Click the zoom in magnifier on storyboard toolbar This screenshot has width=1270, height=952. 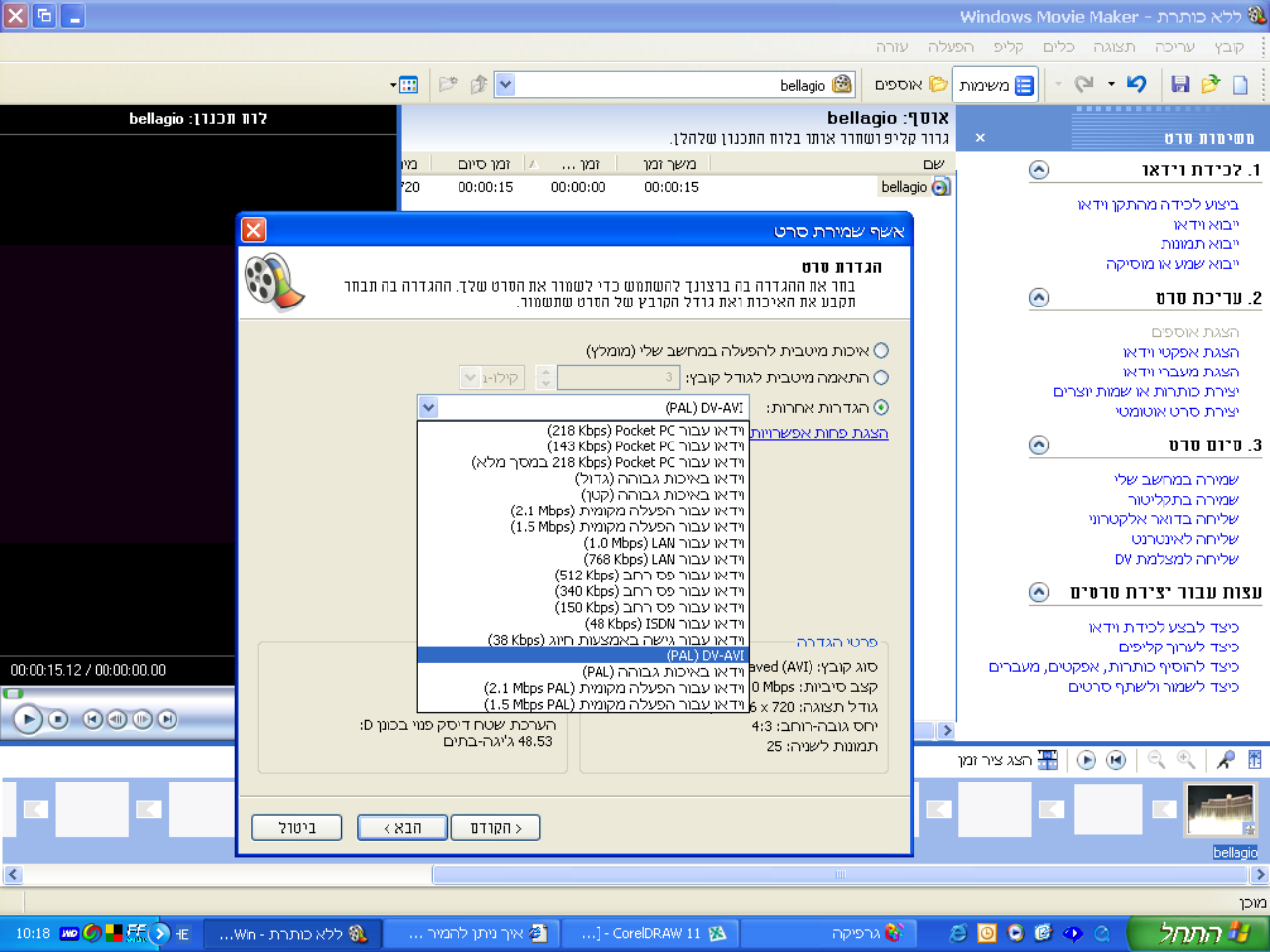[x=1186, y=760]
